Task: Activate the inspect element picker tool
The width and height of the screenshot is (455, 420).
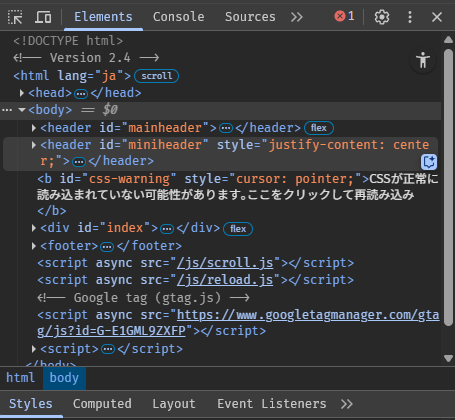Action: point(15,17)
